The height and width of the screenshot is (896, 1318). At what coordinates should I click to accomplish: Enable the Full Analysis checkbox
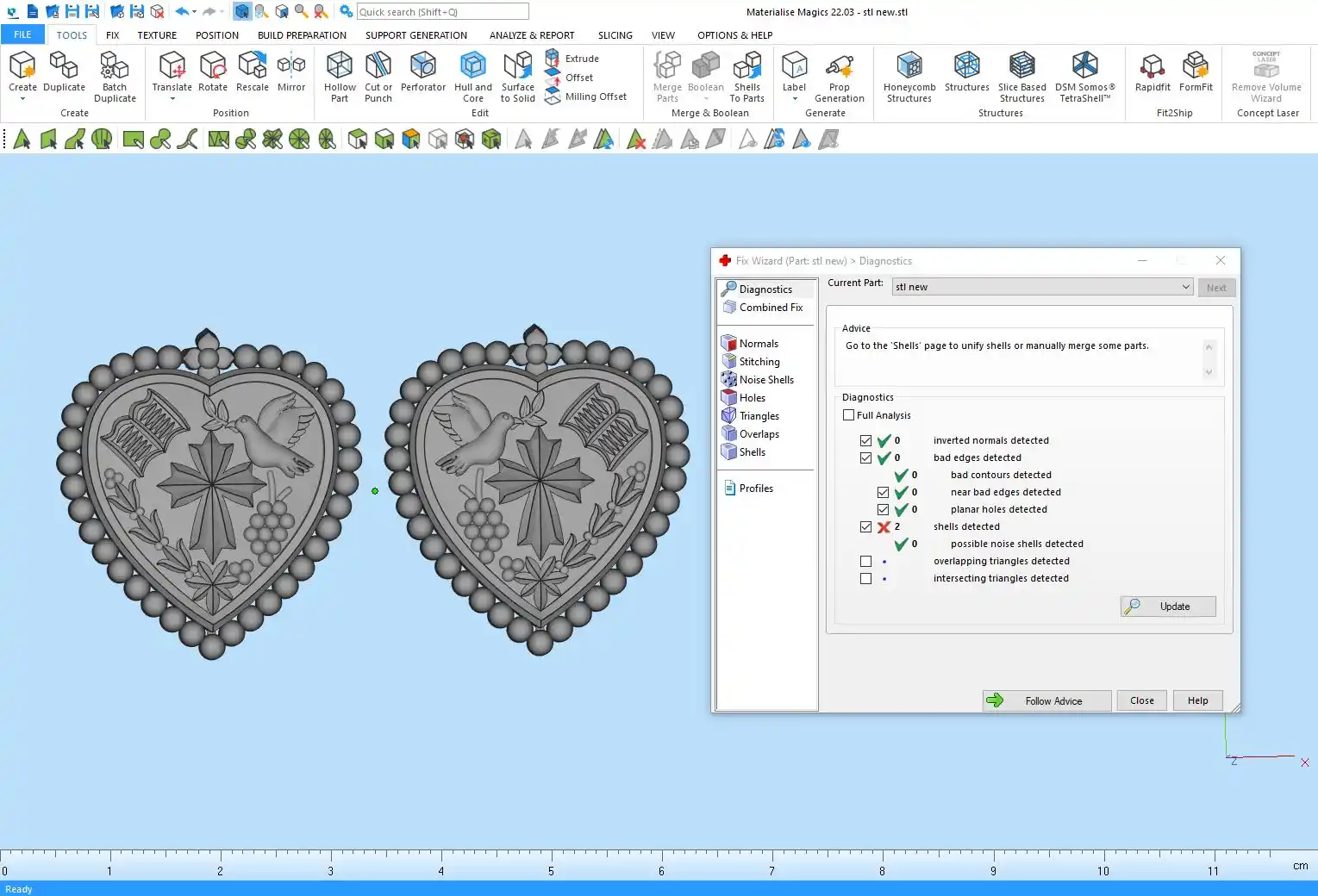(x=849, y=415)
